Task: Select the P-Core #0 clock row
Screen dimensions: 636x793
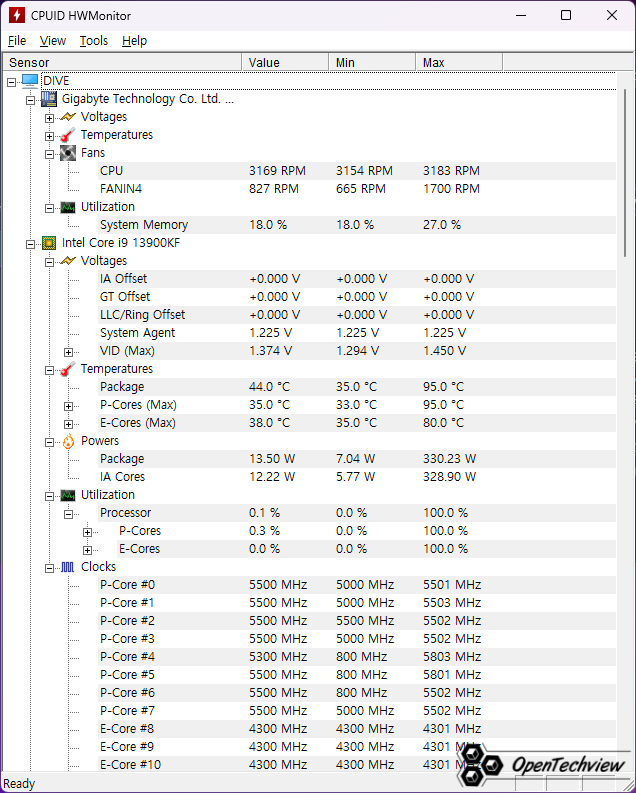Action: point(357,585)
